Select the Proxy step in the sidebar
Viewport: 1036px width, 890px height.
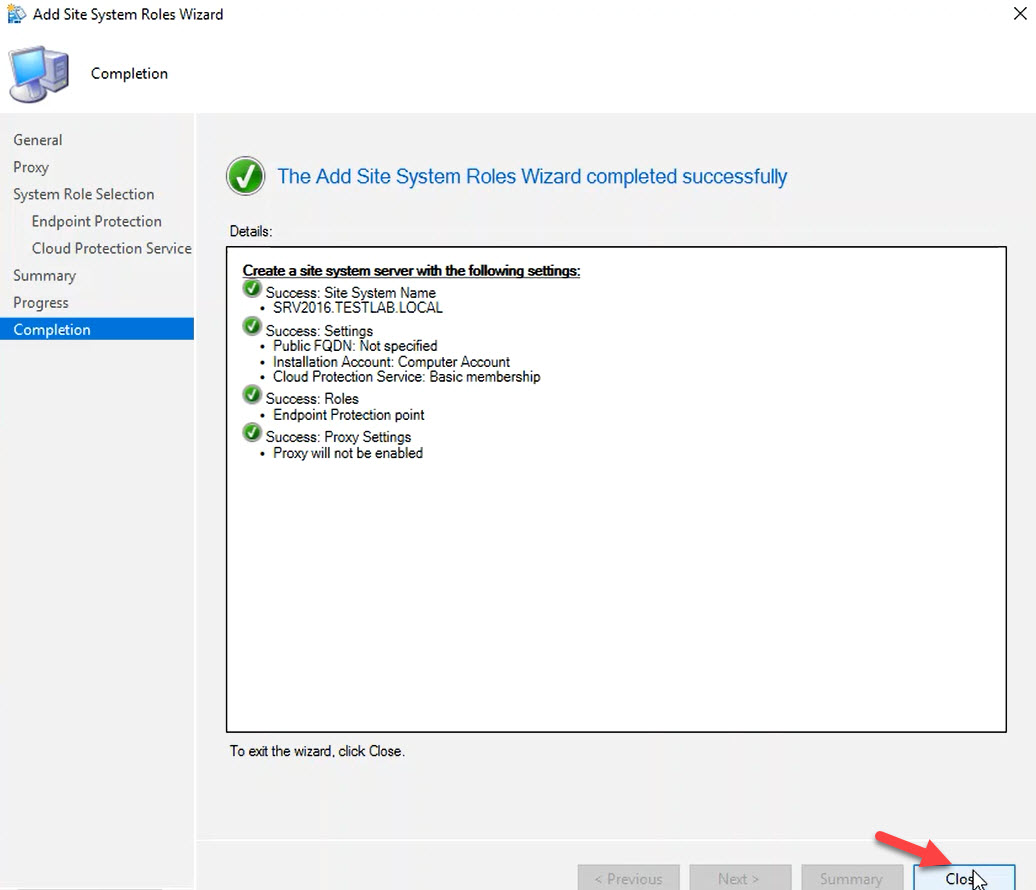[31, 167]
